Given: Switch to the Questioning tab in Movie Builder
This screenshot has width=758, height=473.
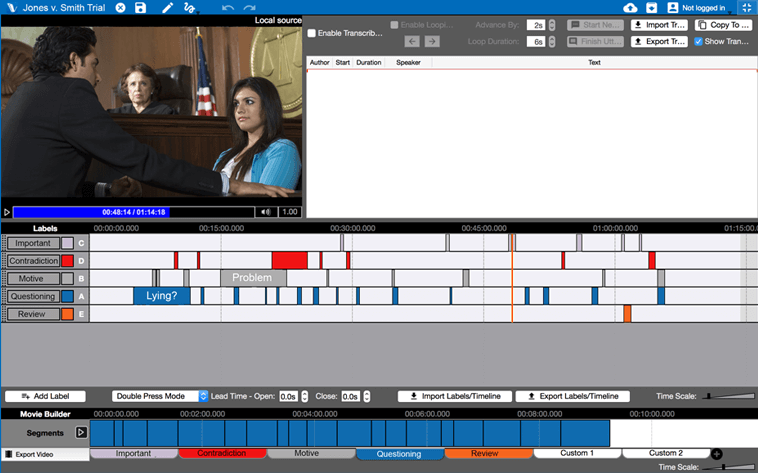Looking at the screenshot, I should [401, 454].
